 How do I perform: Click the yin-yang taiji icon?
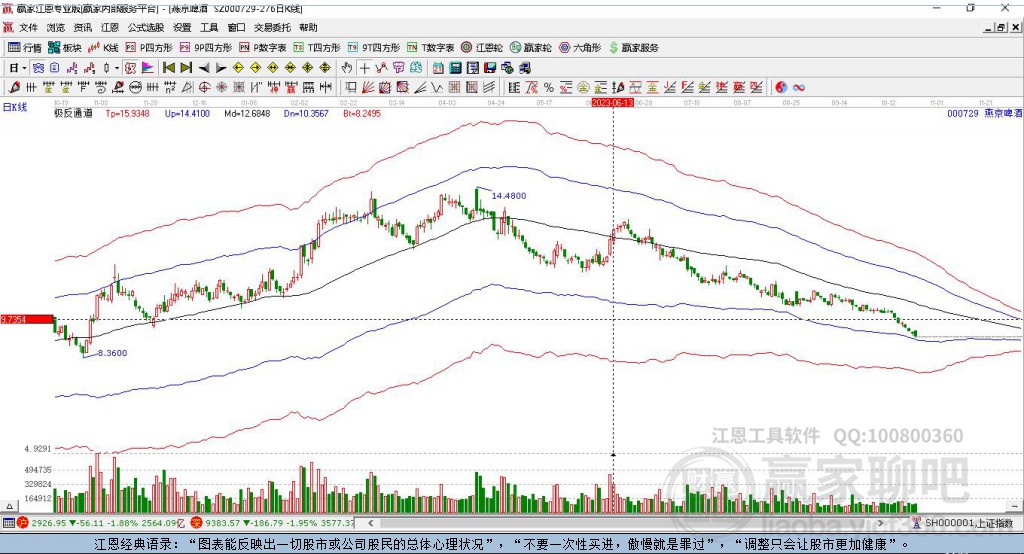[781, 88]
